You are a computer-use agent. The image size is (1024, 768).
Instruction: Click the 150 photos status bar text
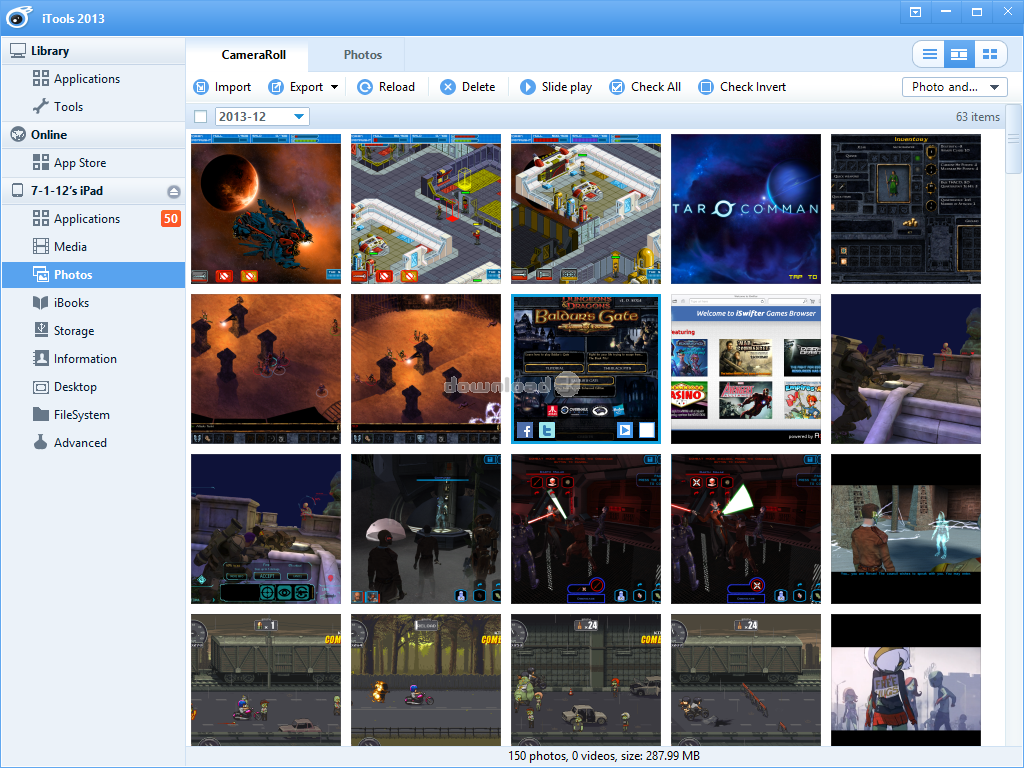604,756
